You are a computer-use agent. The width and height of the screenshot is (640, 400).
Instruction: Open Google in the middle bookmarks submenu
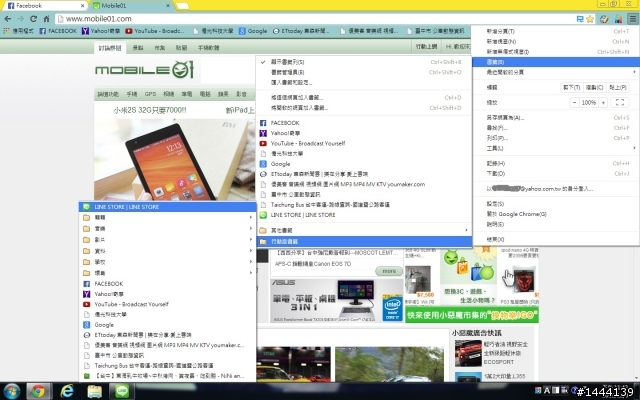pyautogui.click(x=364, y=164)
